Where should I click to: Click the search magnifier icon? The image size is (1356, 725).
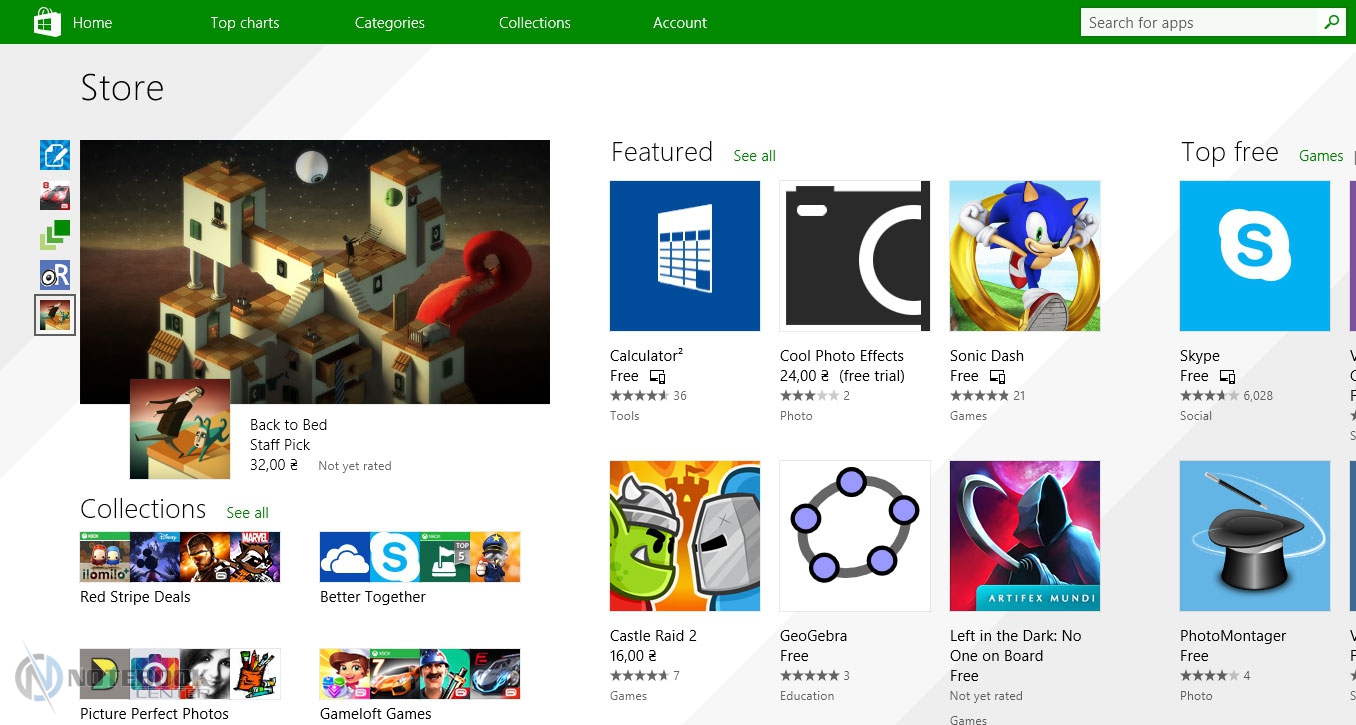1331,22
